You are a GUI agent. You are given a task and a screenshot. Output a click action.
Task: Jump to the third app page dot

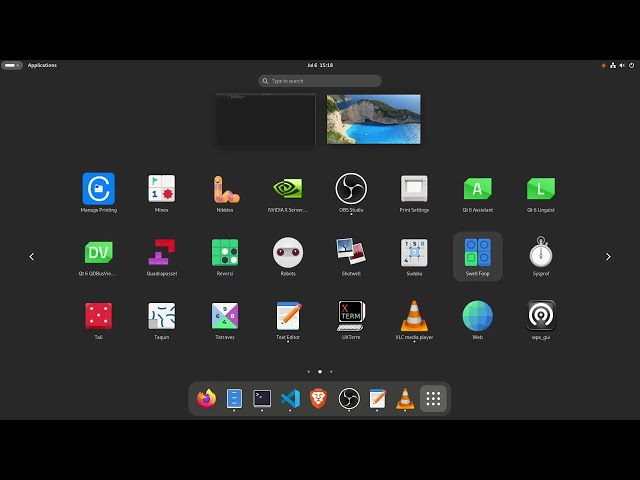click(331, 371)
